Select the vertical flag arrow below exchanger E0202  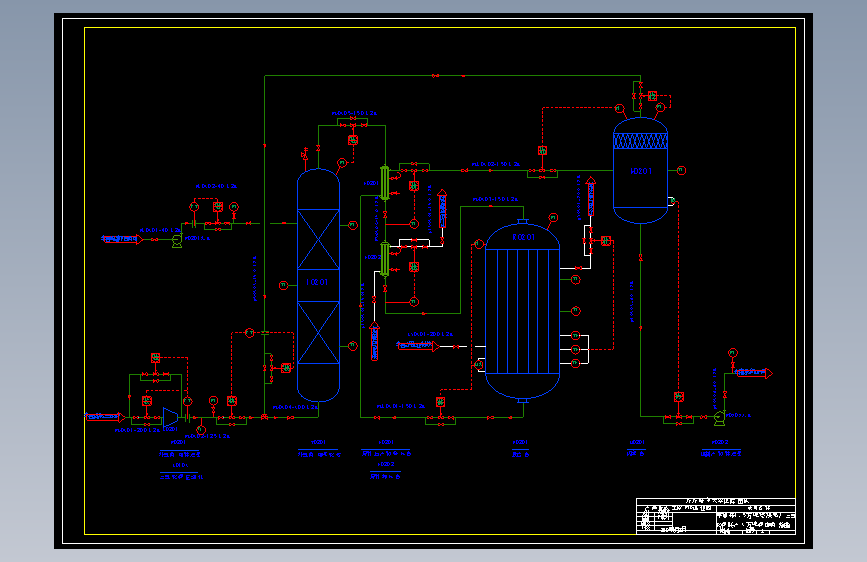(375, 341)
